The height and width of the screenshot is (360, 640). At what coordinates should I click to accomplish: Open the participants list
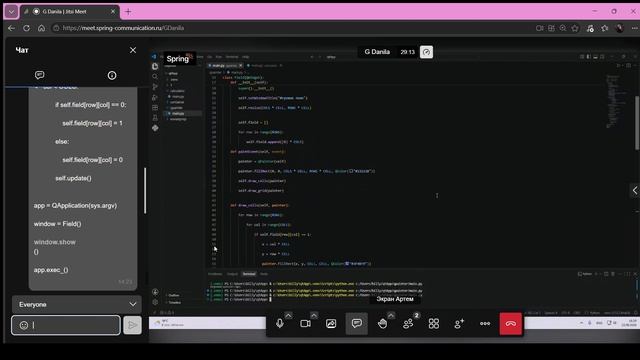coord(408,324)
